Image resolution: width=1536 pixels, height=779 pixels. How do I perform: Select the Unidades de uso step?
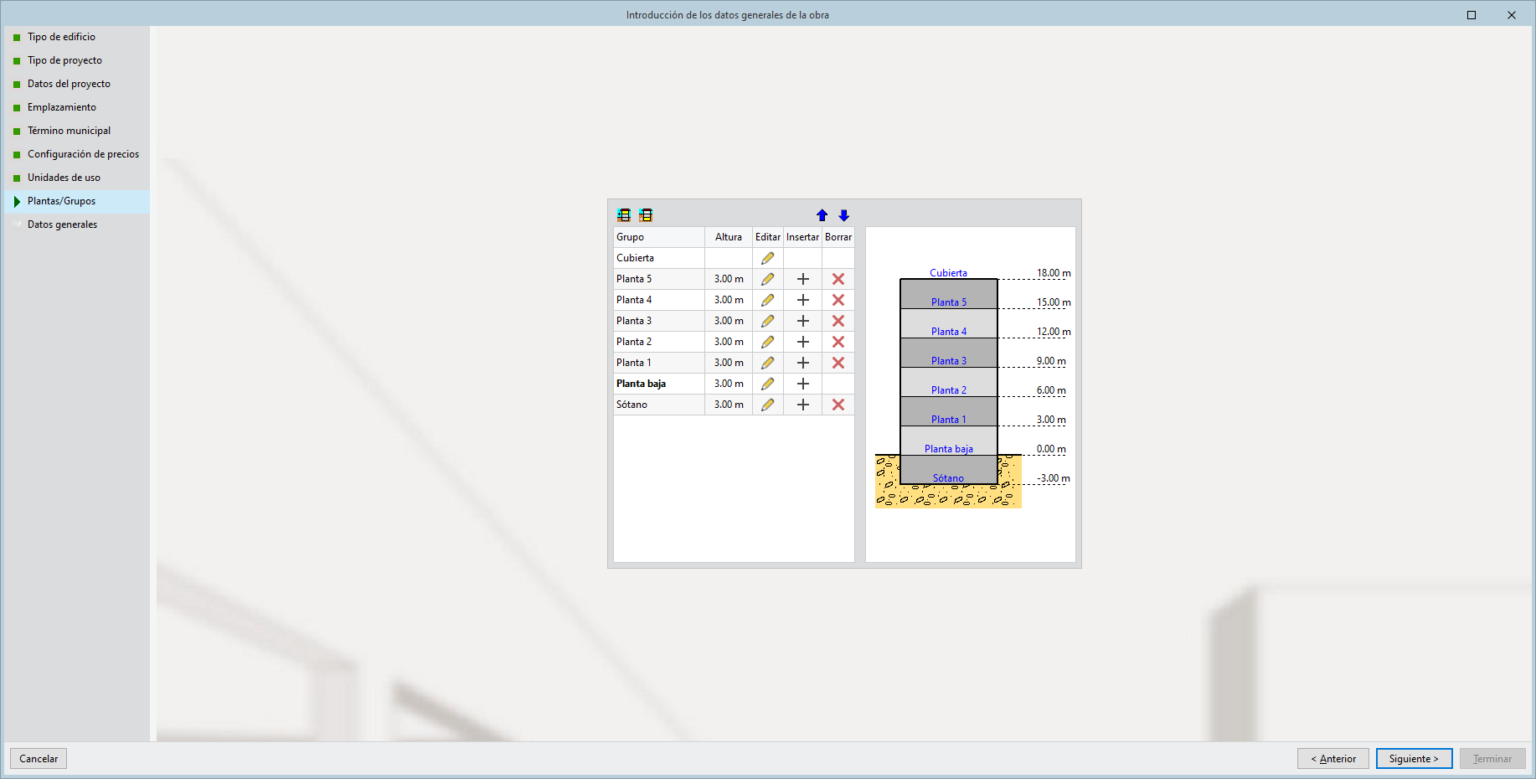62,177
